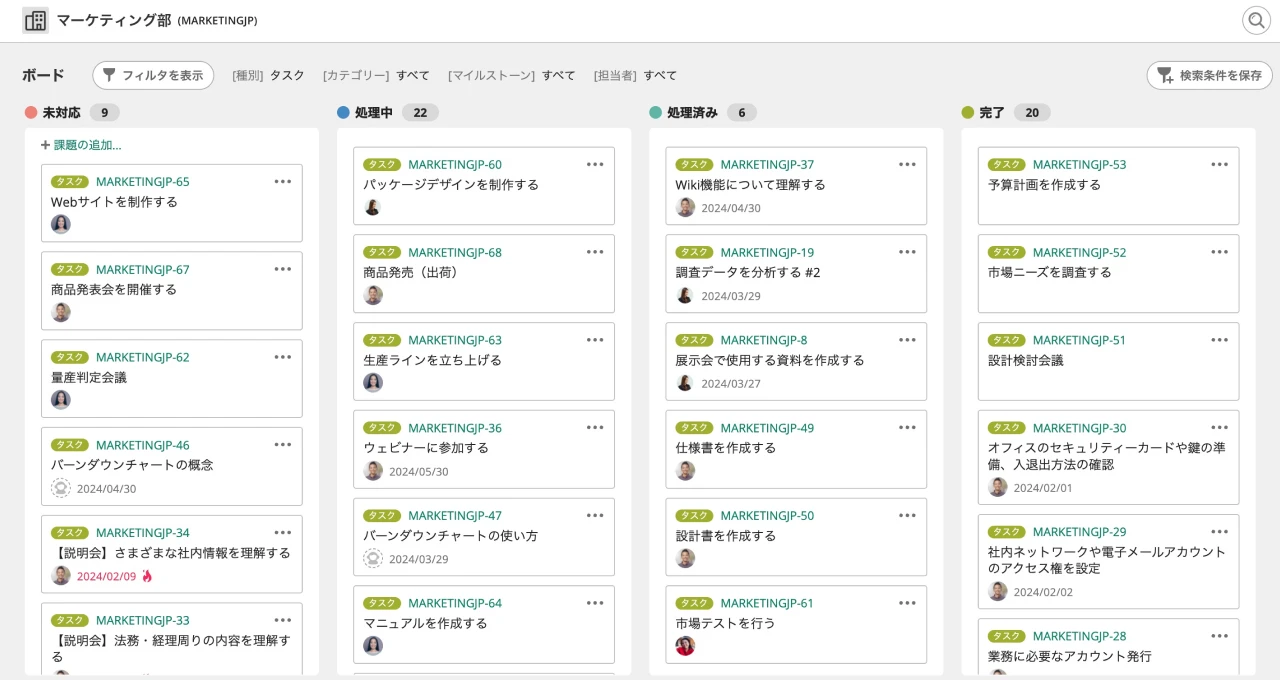Open the [カテゴリー] category filter dropdown
1280x680 pixels.
[x=374, y=75]
